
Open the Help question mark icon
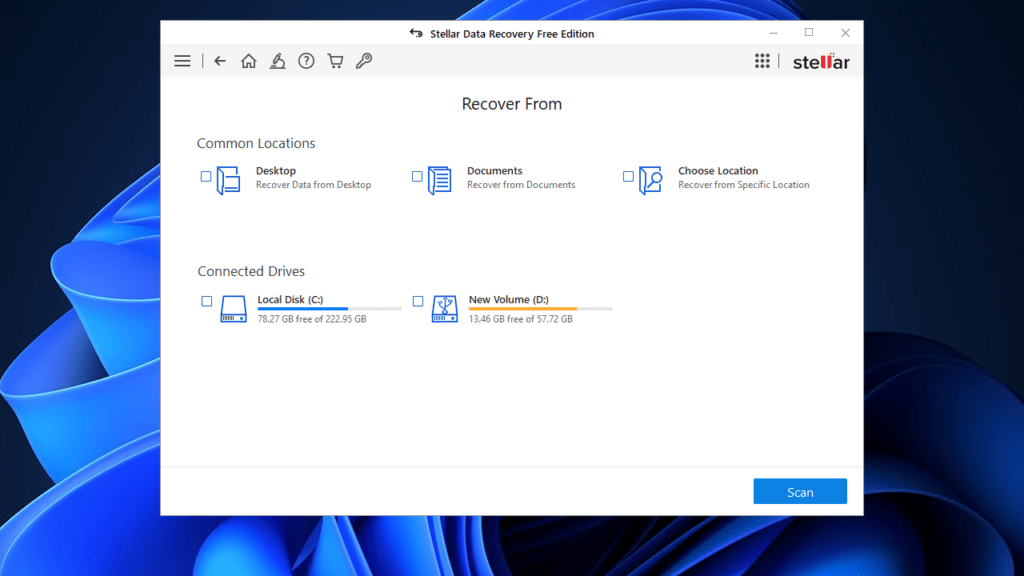coord(306,61)
